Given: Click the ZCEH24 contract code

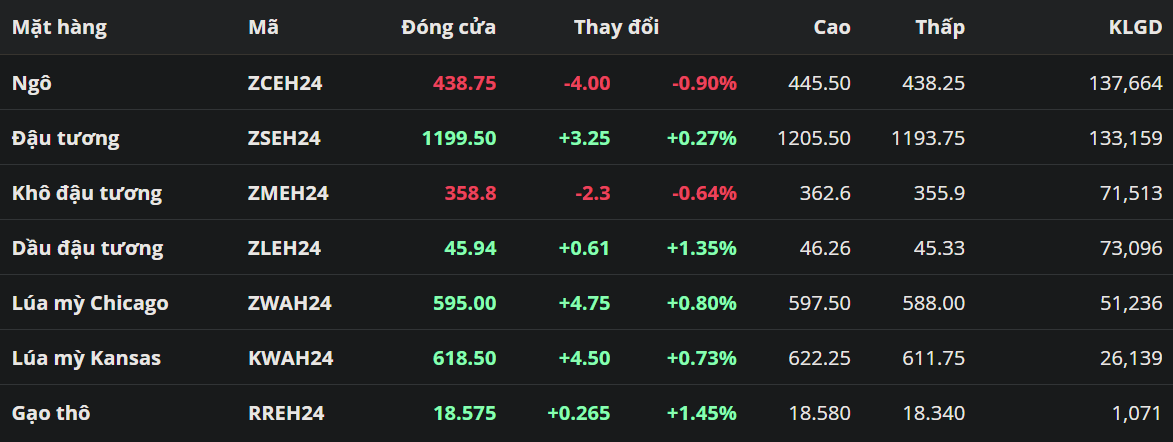Looking at the screenshot, I should [x=284, y=83].
